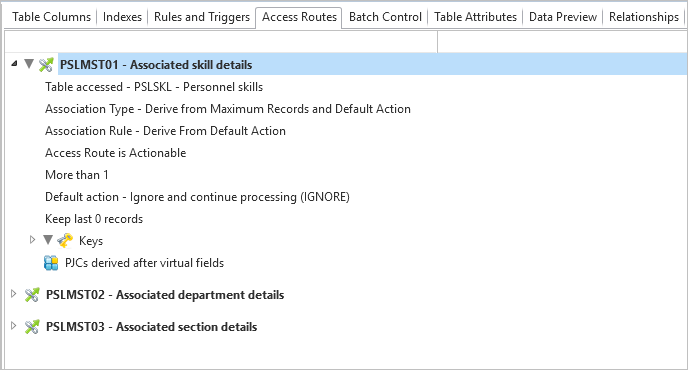
Task: Collapse the PSLMST01 access route node
Action: [x=14, y=64]
